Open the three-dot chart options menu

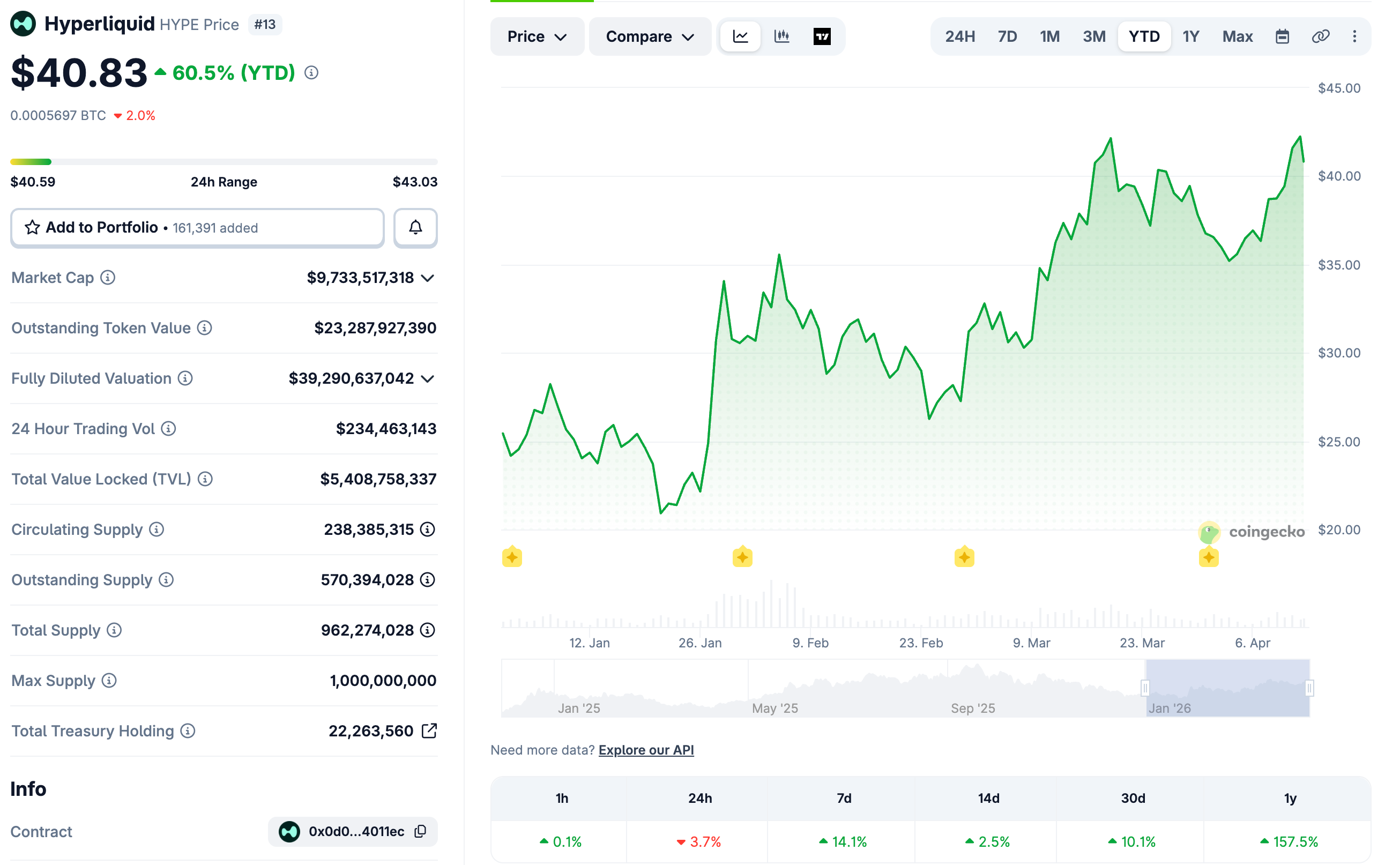point(1354,36)
